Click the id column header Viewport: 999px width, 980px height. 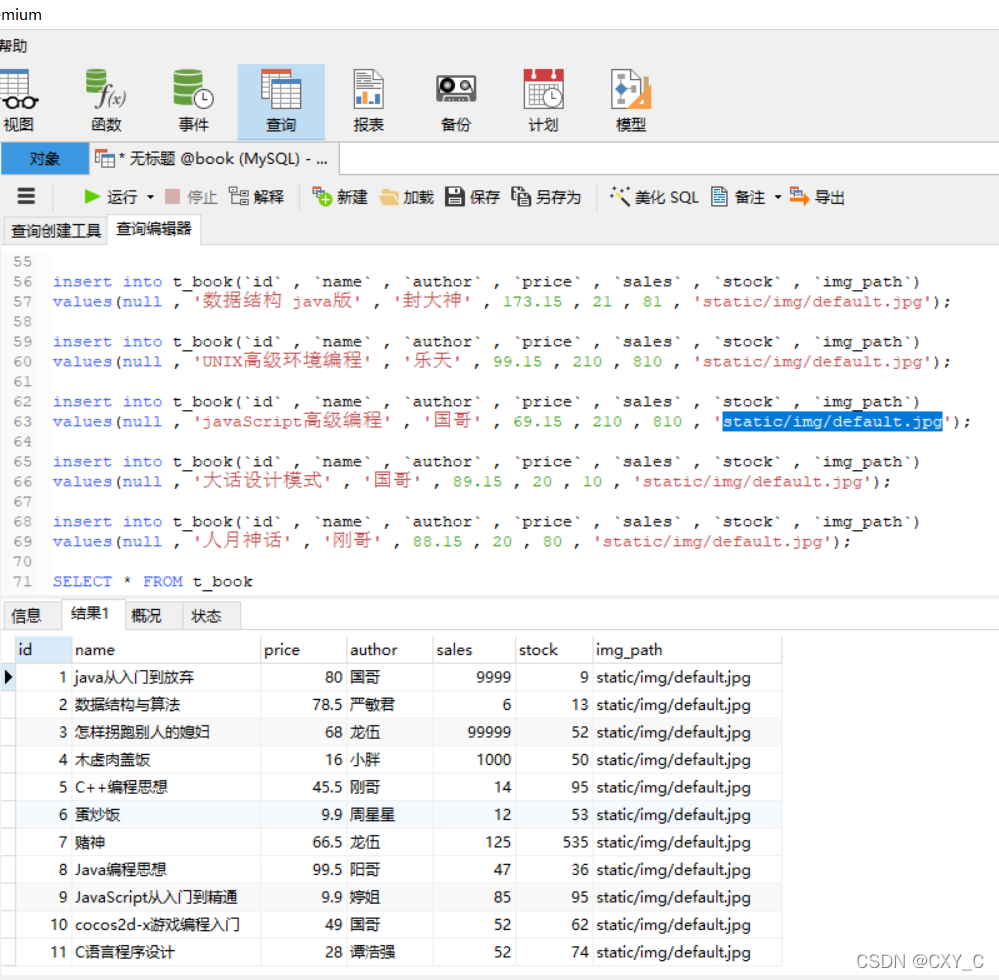click(43, 649)
